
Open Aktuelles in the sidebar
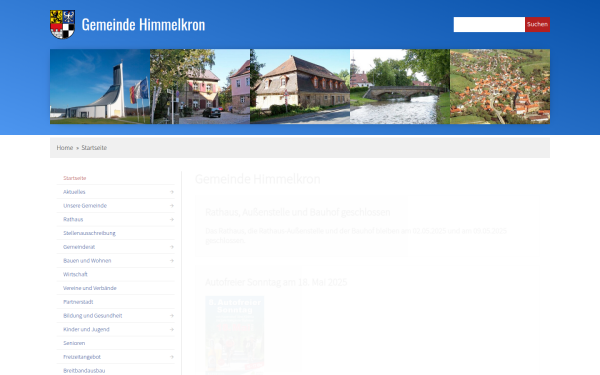74,192
